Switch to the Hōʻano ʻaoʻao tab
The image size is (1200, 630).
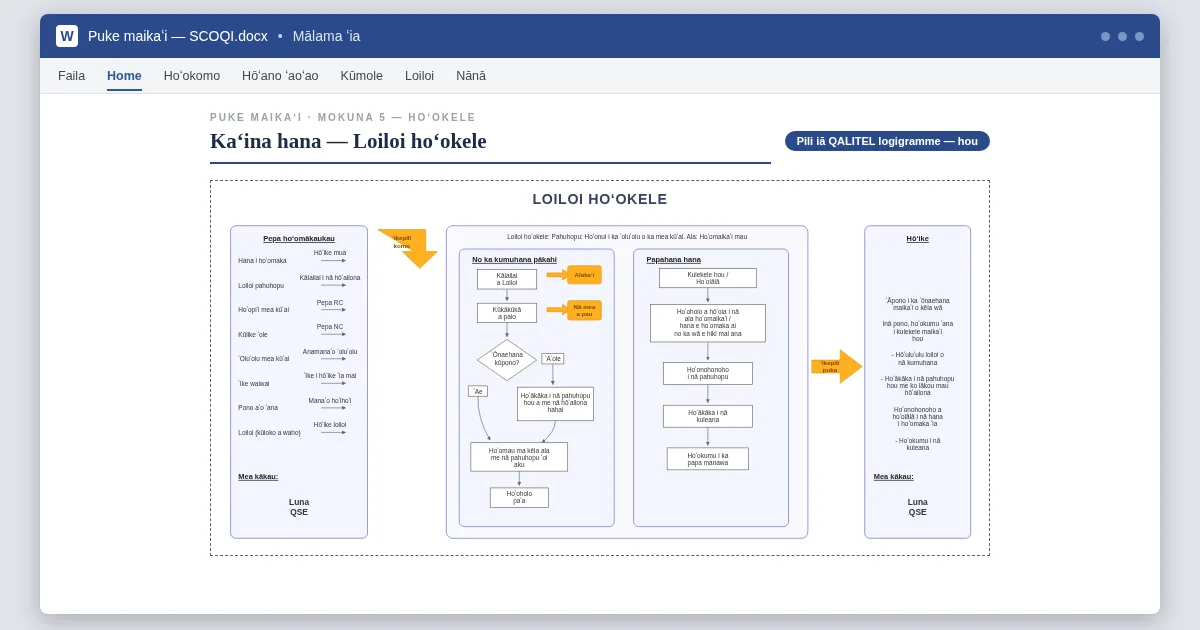coord(280,76)
